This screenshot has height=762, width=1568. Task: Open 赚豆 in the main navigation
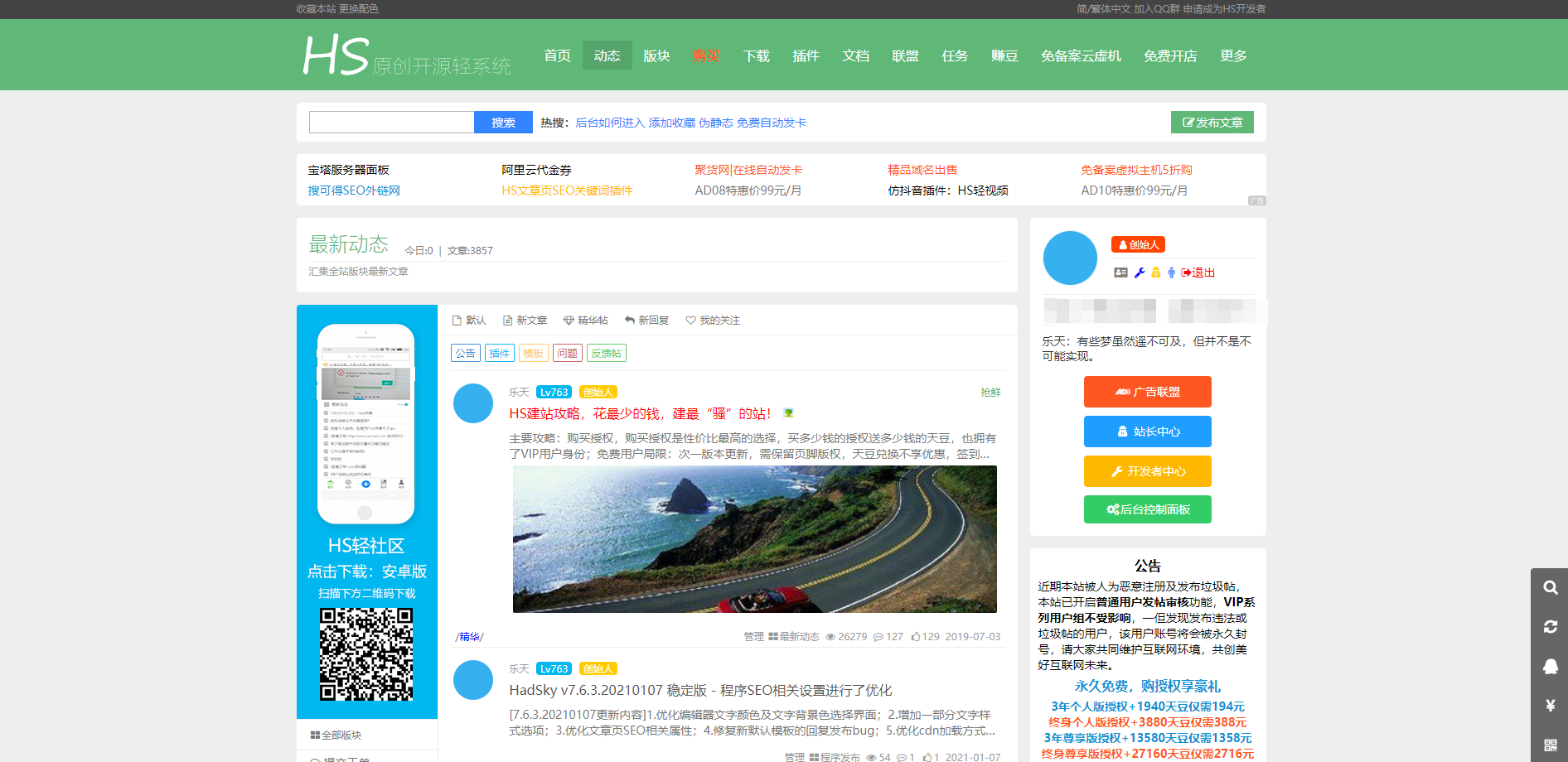coord(1005,55)
